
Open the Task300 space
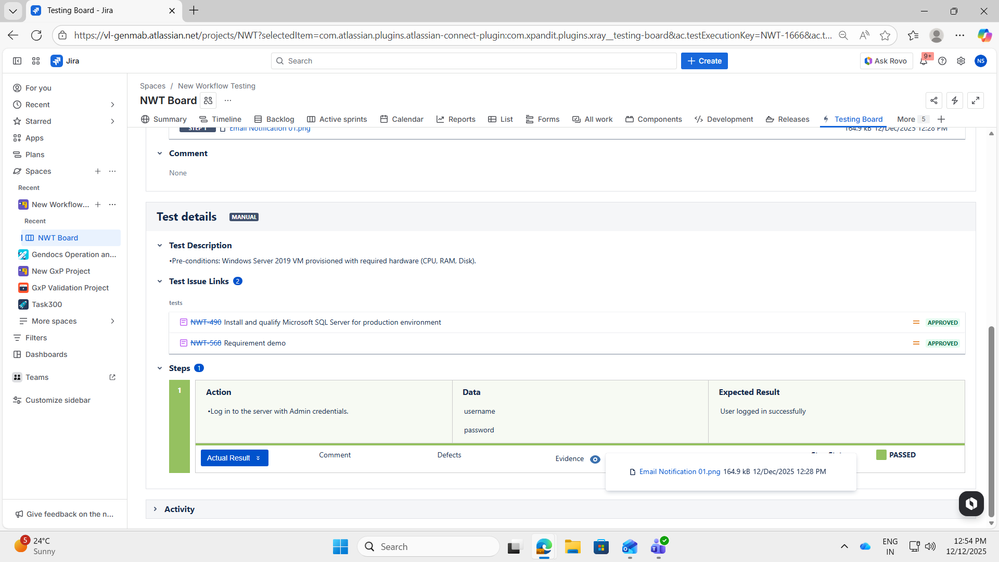pyautogui.click(x=40, y=305)
